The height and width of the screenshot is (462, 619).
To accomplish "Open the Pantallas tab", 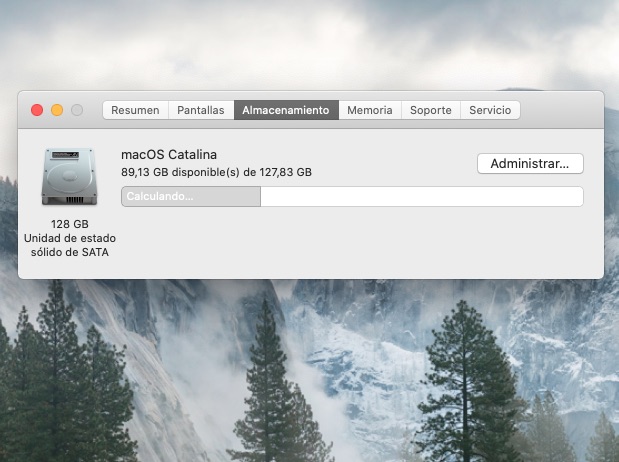I will [200, 110].
